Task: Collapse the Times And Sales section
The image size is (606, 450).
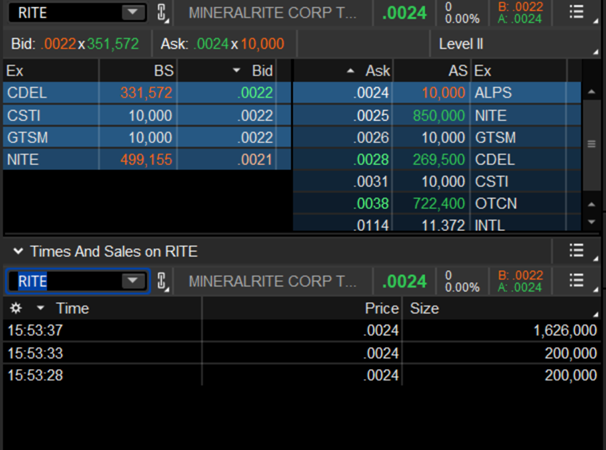Action: click(18, 251)
